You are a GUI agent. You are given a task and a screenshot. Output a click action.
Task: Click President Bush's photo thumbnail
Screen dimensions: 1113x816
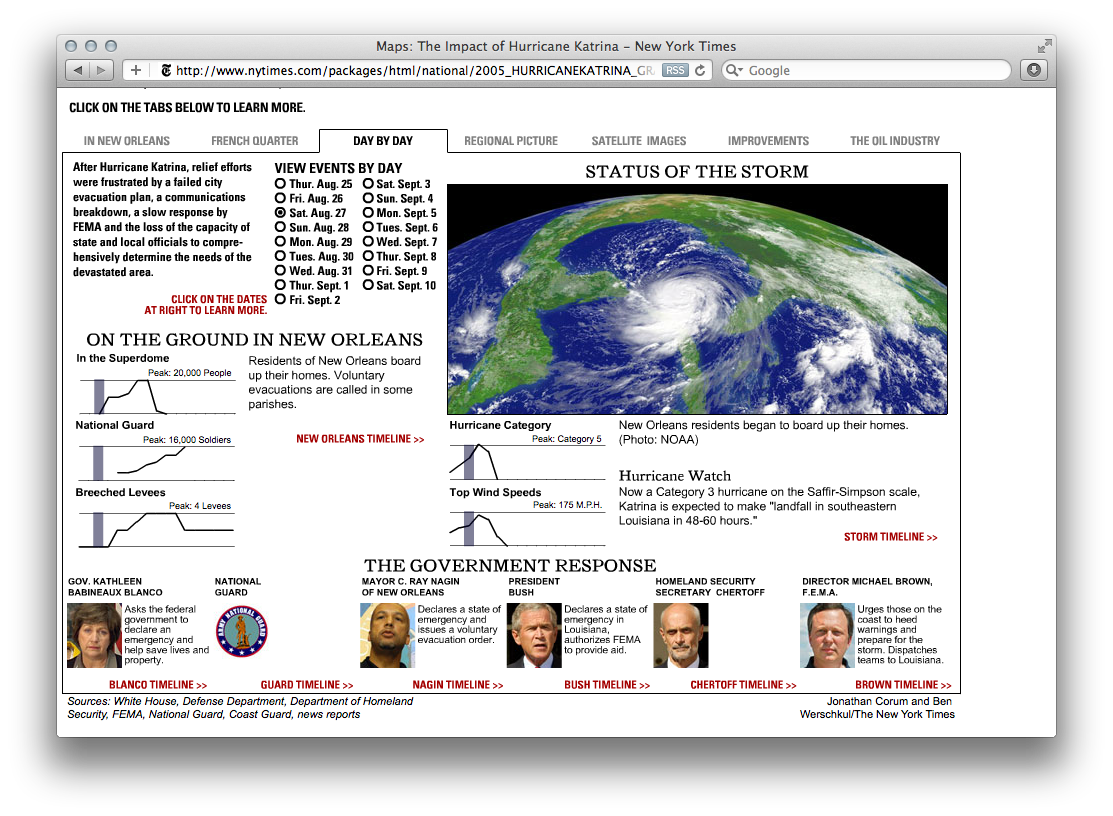coord(533,634)
